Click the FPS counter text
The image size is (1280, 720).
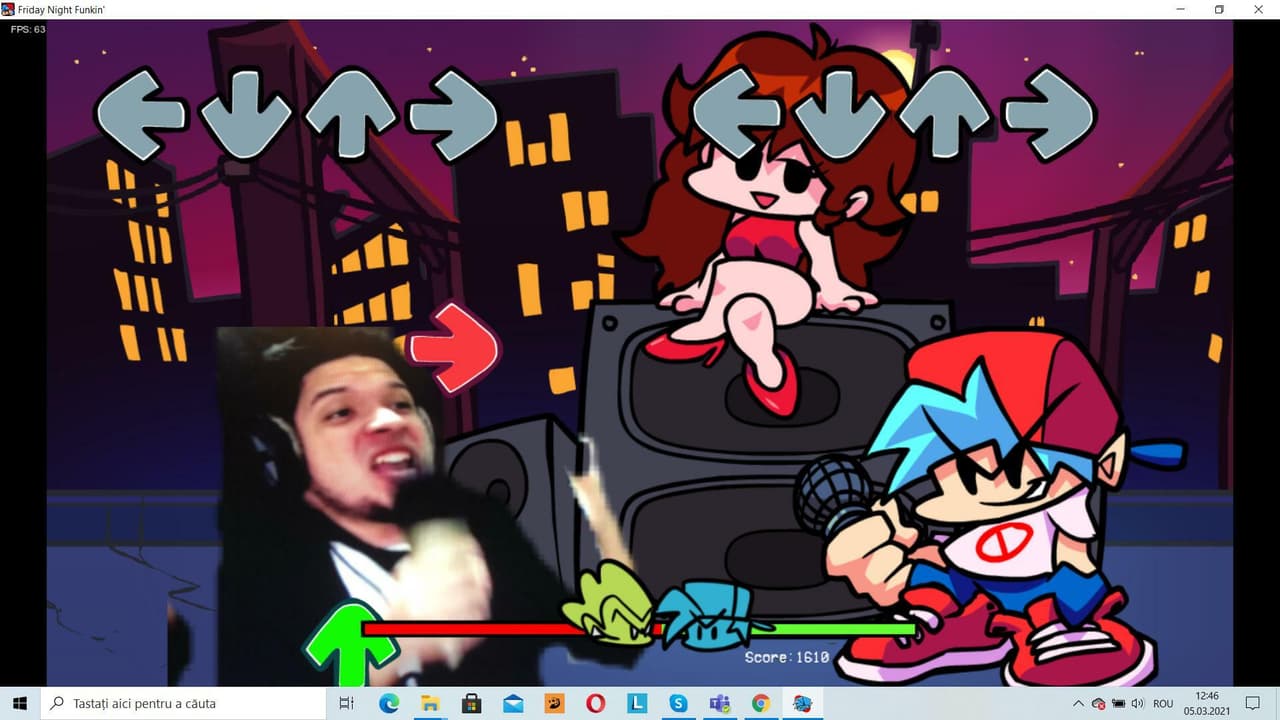28,29
